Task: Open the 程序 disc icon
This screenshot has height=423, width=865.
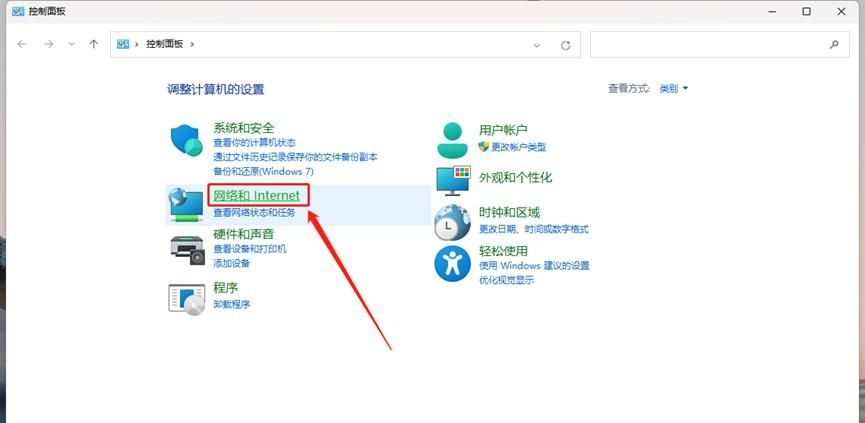Action: pos(187,299)
